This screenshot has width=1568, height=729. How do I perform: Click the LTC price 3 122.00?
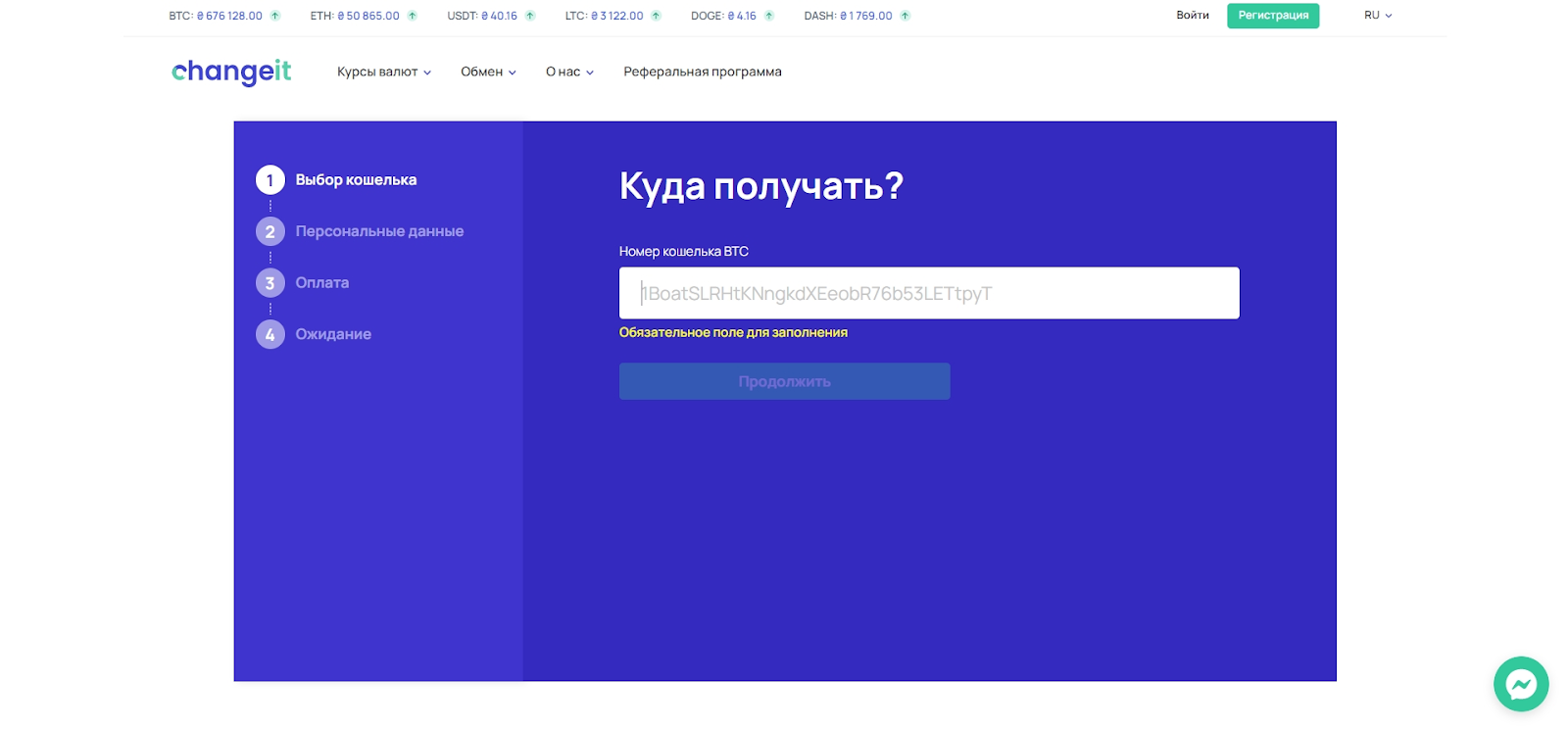pos(617,16)
